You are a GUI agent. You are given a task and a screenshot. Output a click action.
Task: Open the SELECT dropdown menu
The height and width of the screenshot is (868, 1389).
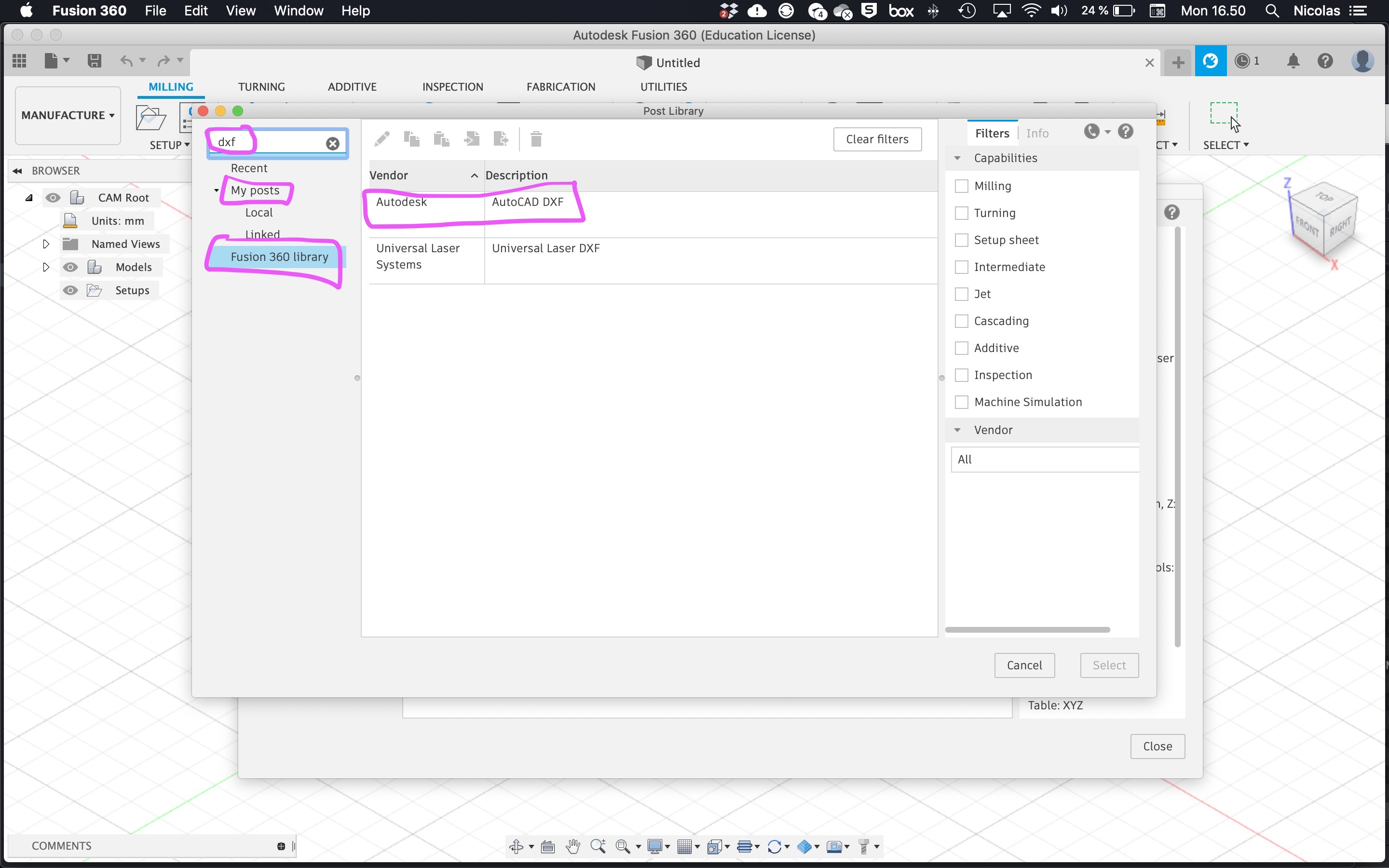coord(1226,145)
